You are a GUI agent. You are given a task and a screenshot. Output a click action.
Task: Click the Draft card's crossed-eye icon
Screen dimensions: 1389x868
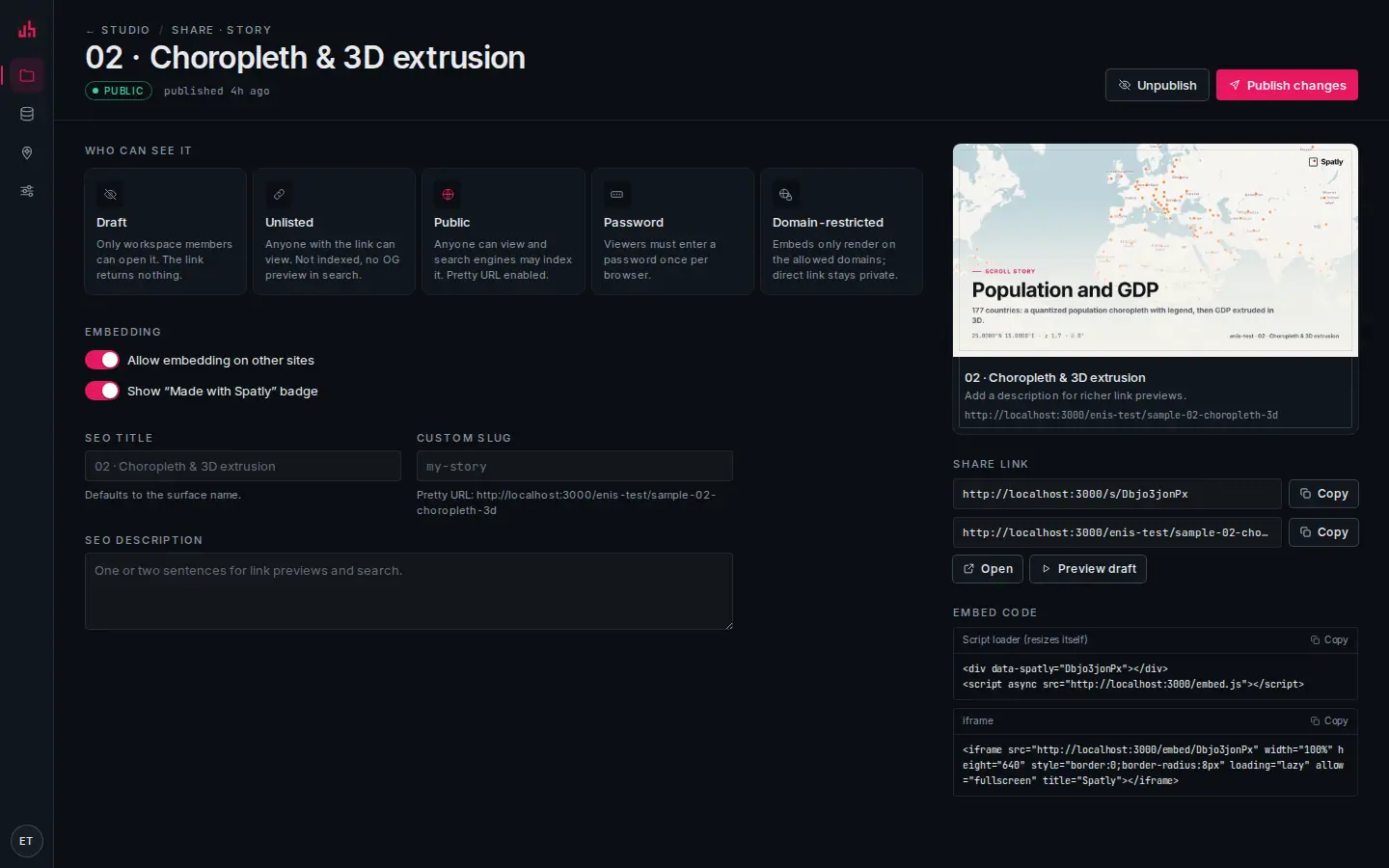pyautogui.click(x=110, y=194)
